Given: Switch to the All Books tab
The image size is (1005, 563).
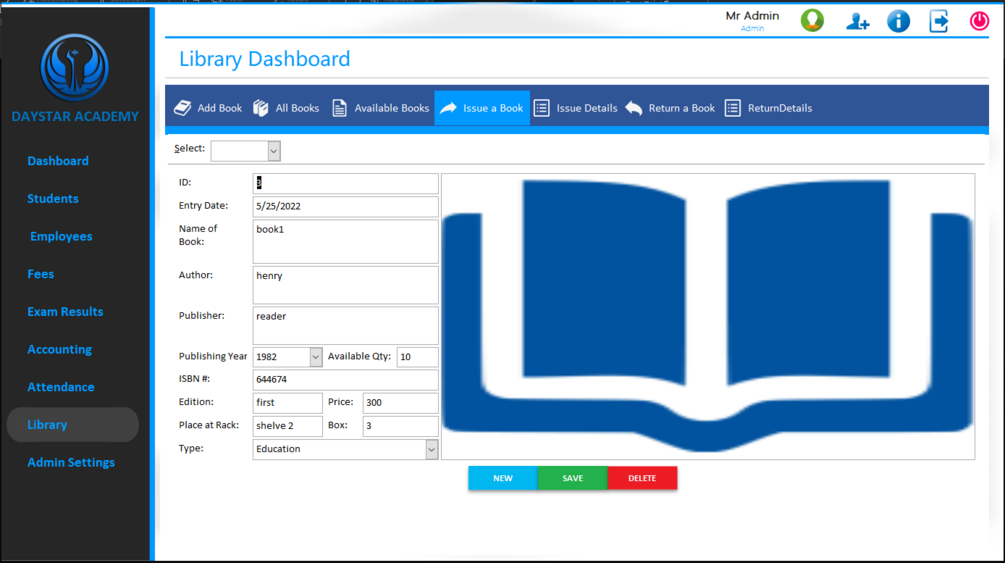Looking at the screenshot, I should (286, 108).
